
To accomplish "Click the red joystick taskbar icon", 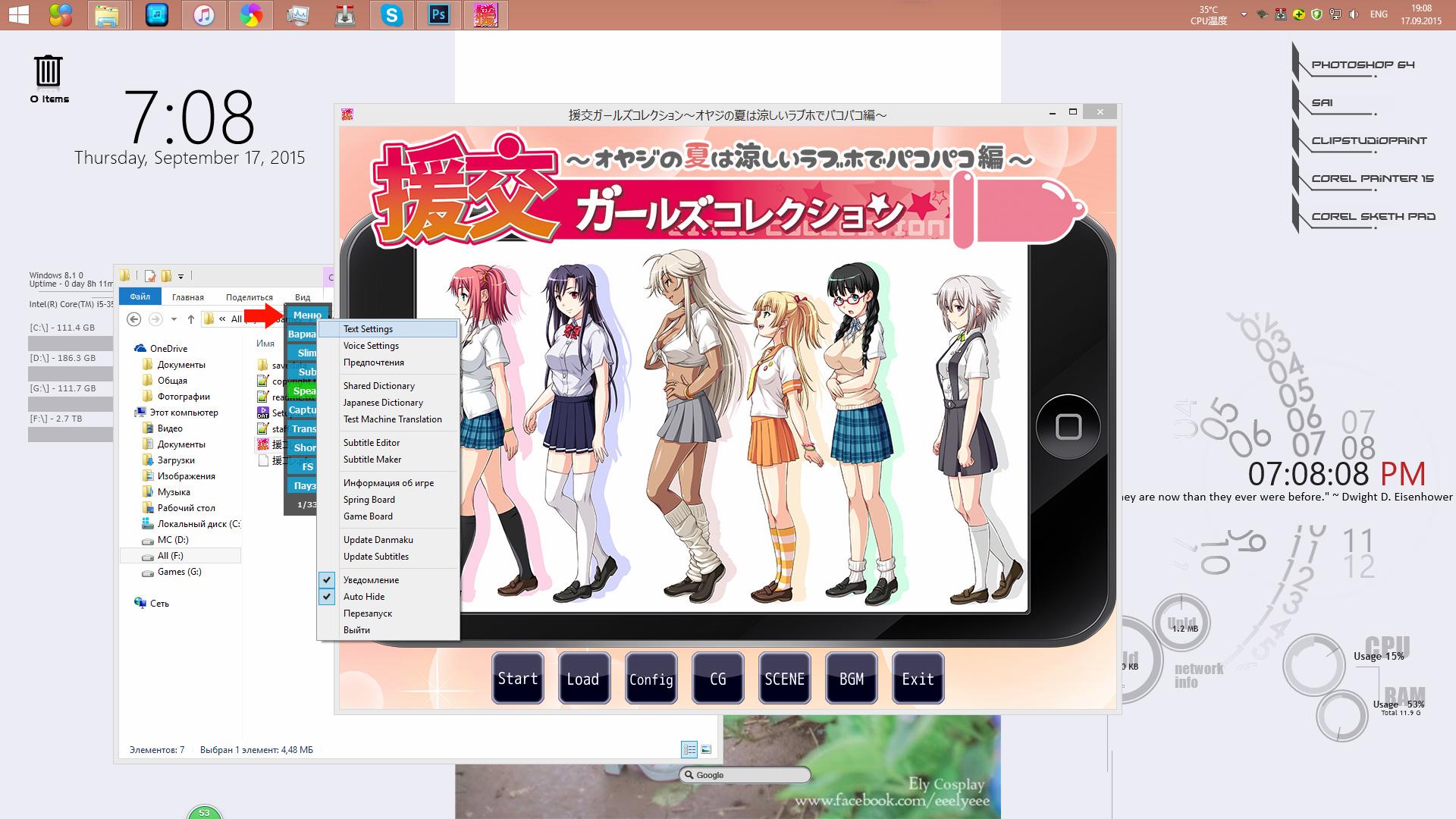I will click(x=345, y=14).
